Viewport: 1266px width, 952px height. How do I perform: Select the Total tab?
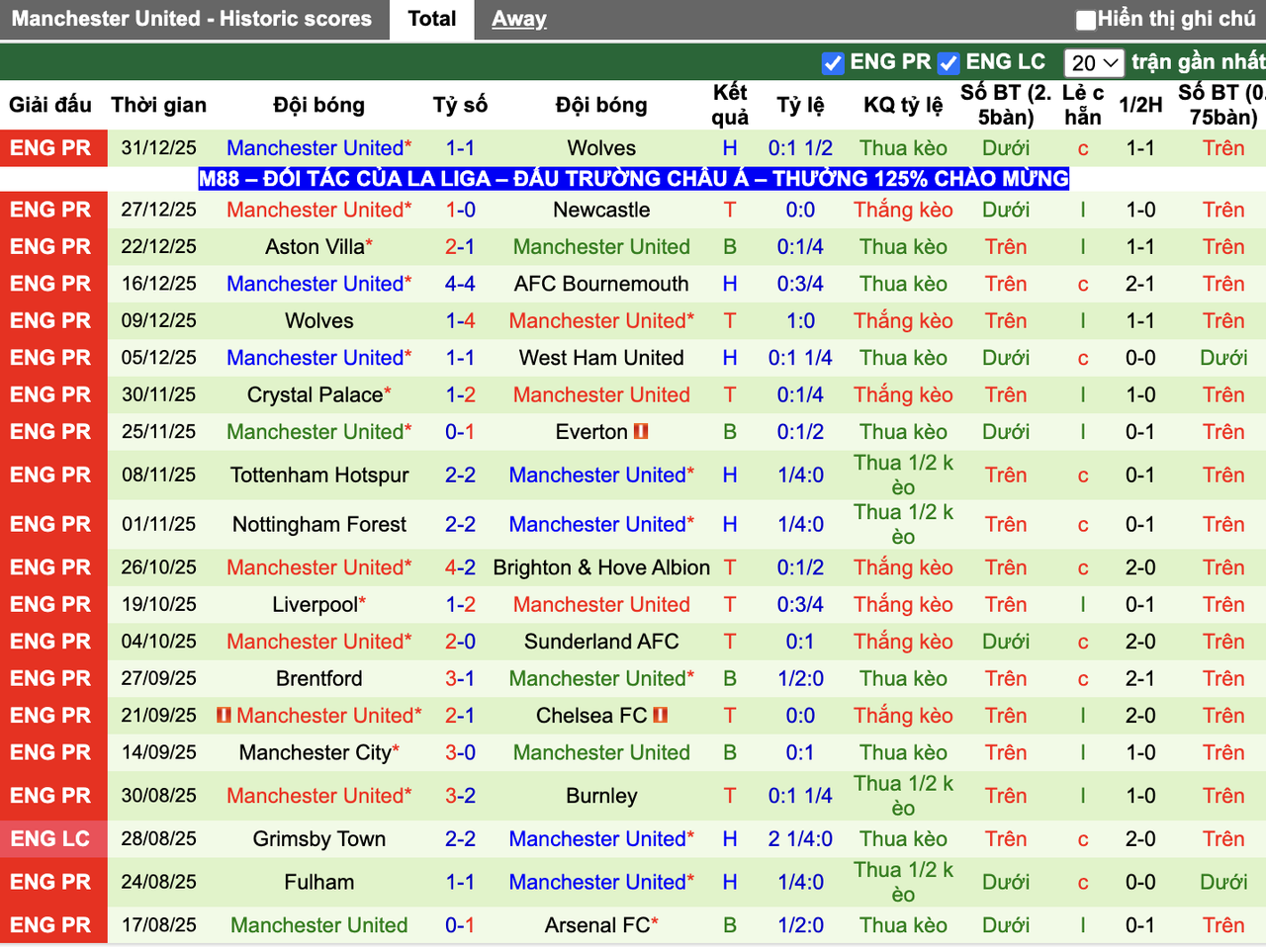(x=431, y=18)
